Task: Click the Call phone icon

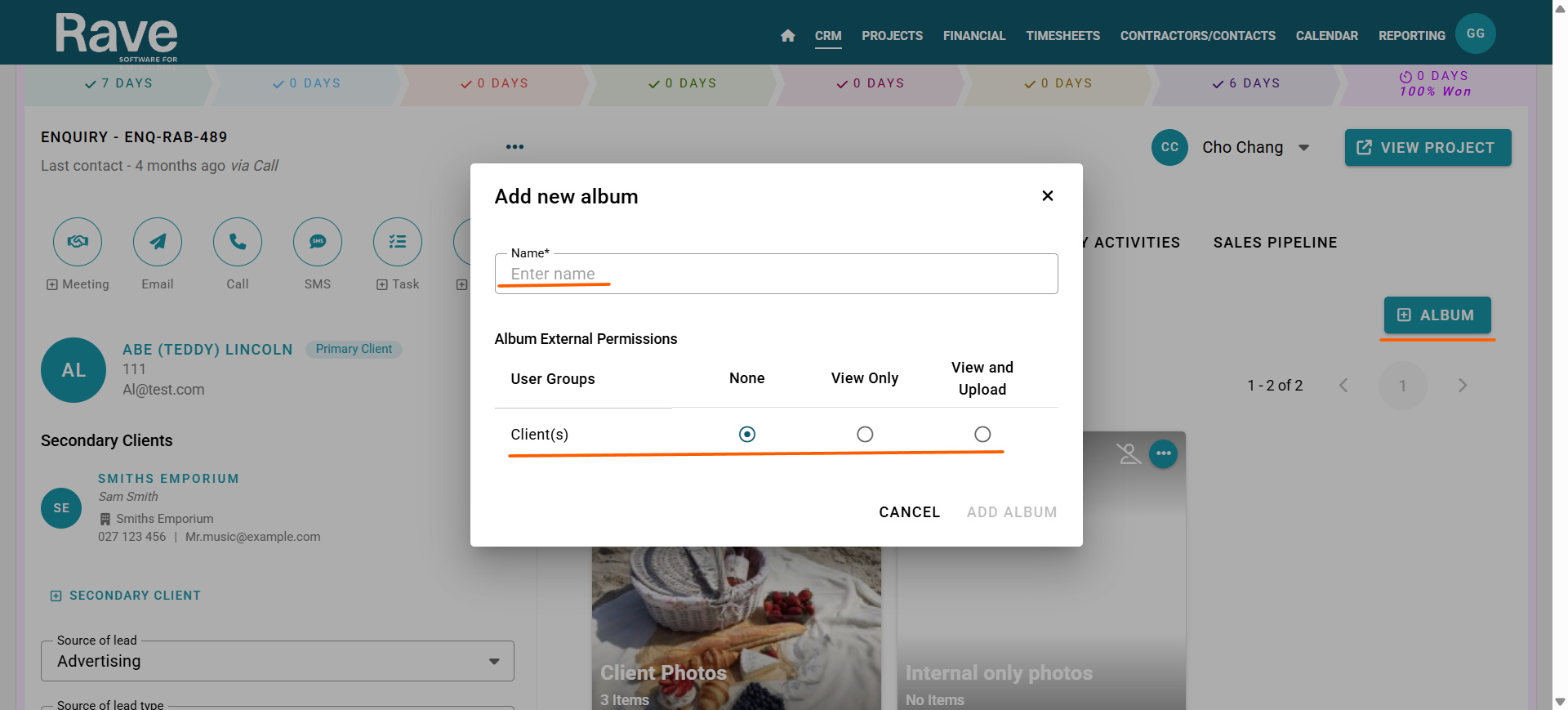Action: [238, 242]
